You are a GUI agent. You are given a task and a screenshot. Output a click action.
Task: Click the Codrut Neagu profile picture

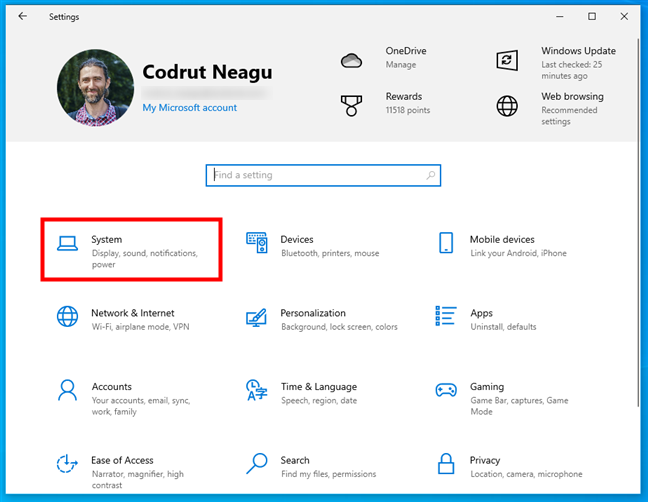pos(95,88)
